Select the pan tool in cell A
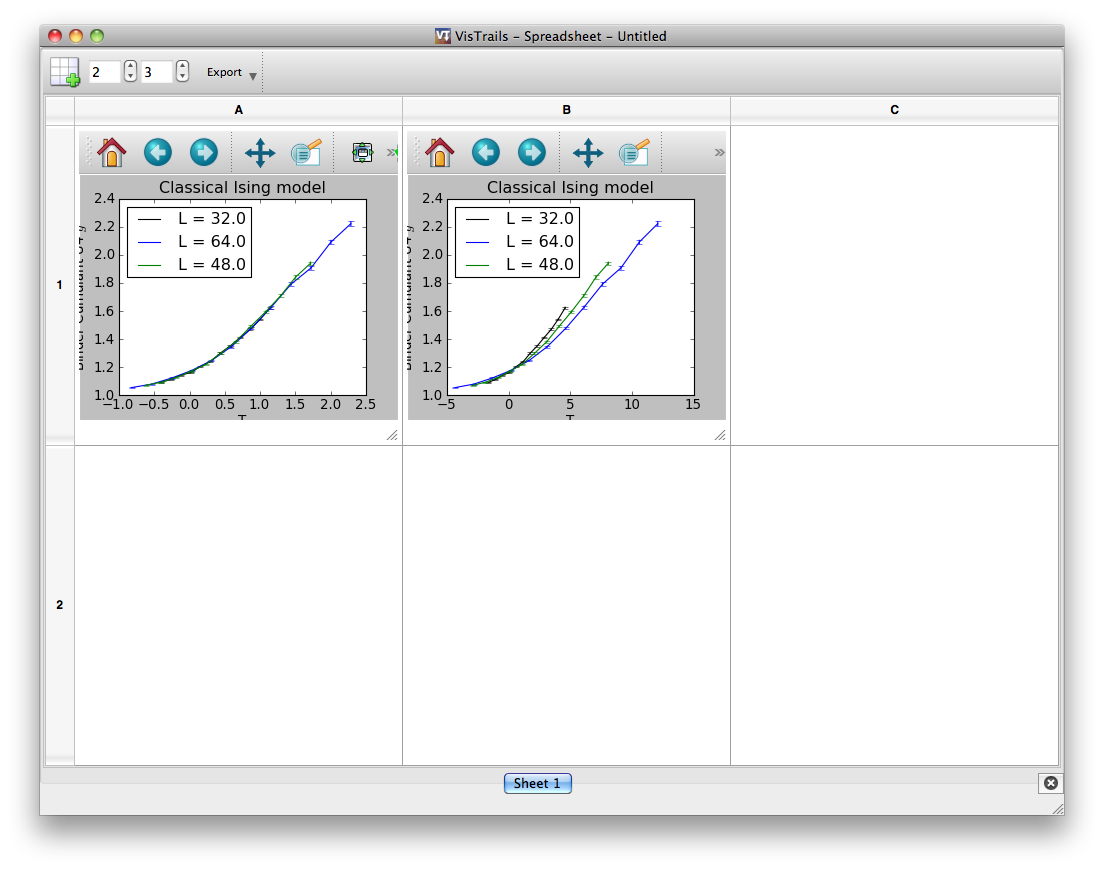Screen dimensions: 1104x870 pos(260,153)
